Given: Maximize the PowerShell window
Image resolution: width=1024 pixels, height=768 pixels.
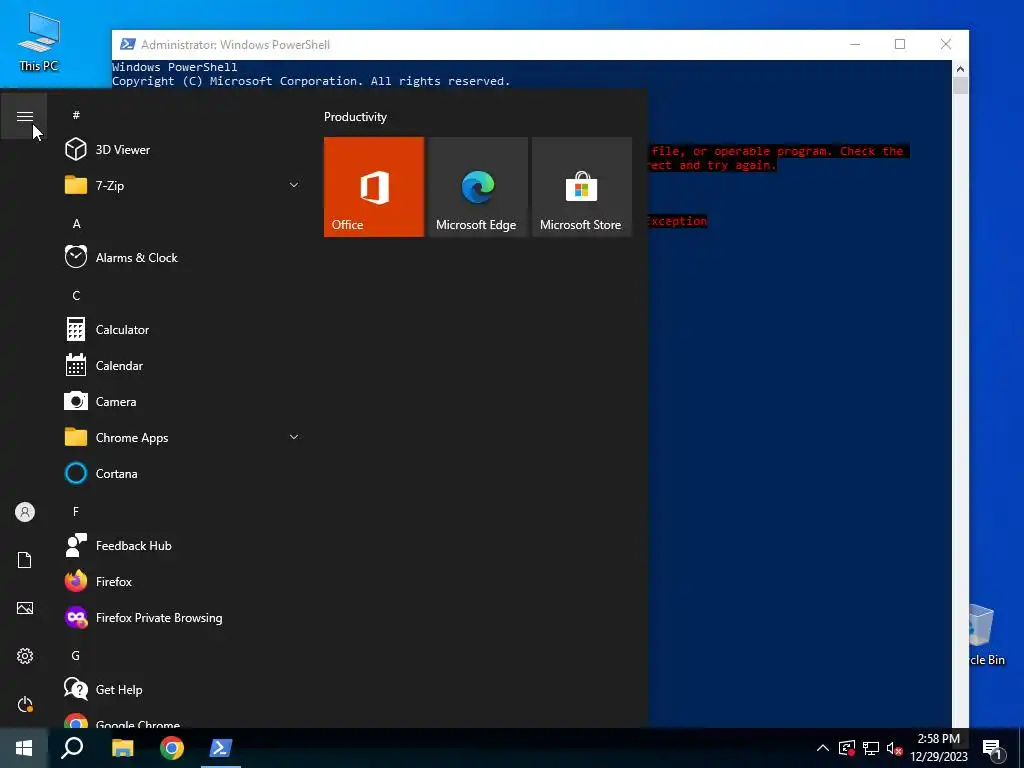Looking at the screenshot, I should tap(900, 44).
